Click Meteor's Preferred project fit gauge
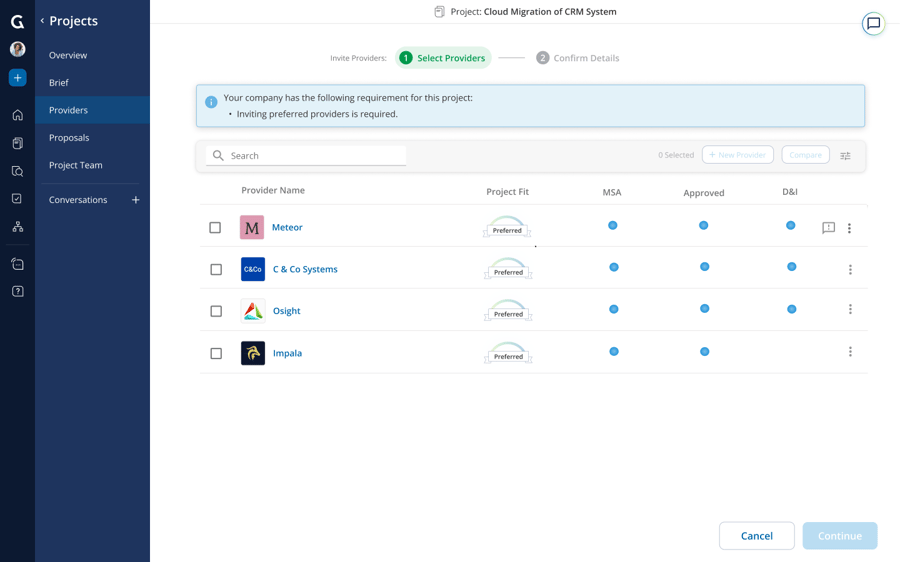900x562 pixels. click(507, 226)
